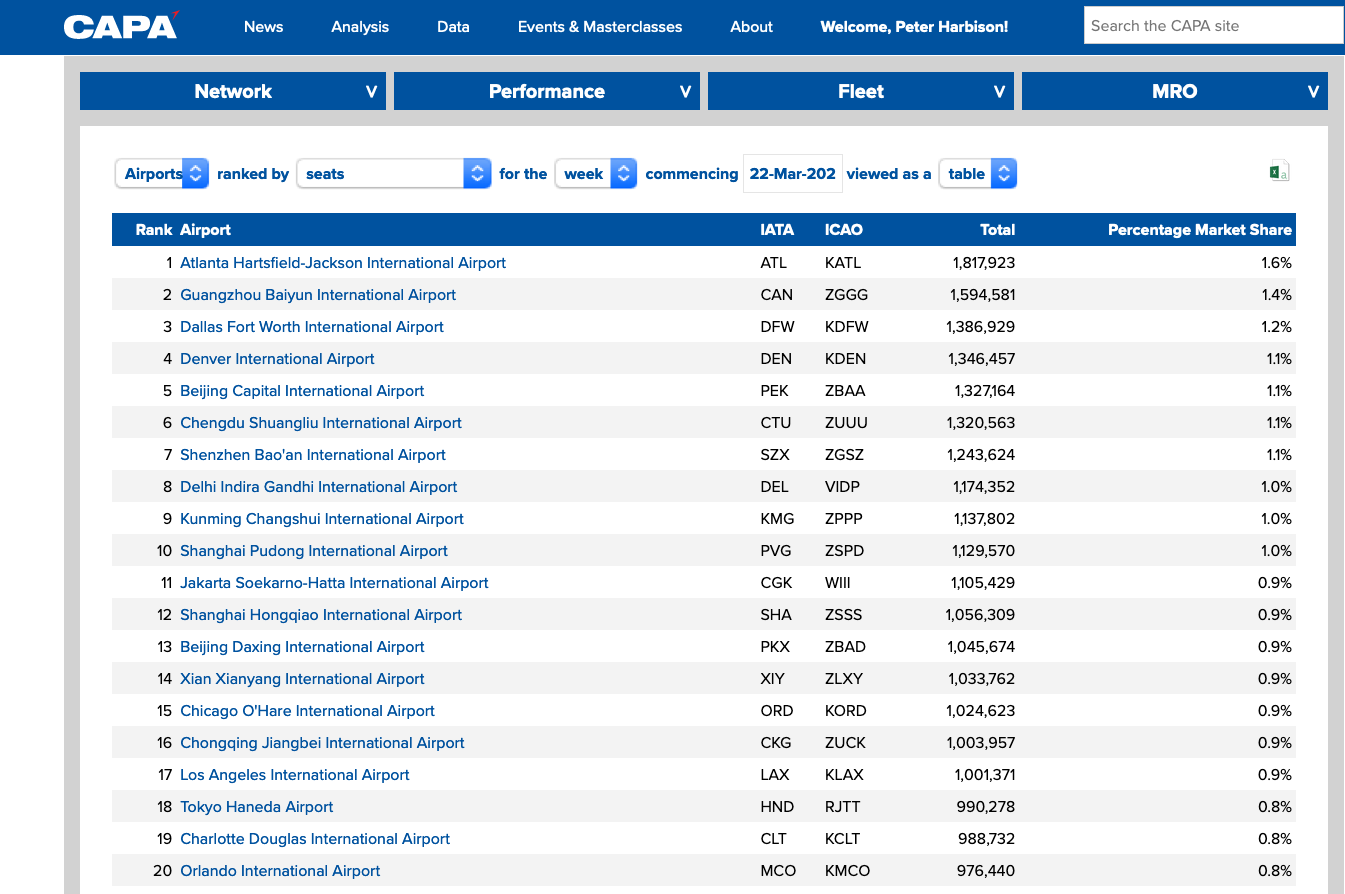Open the ranked by seats dropdown
Image resolution: width=1345 pixels, height=894 pixels.
pos(394,173)
